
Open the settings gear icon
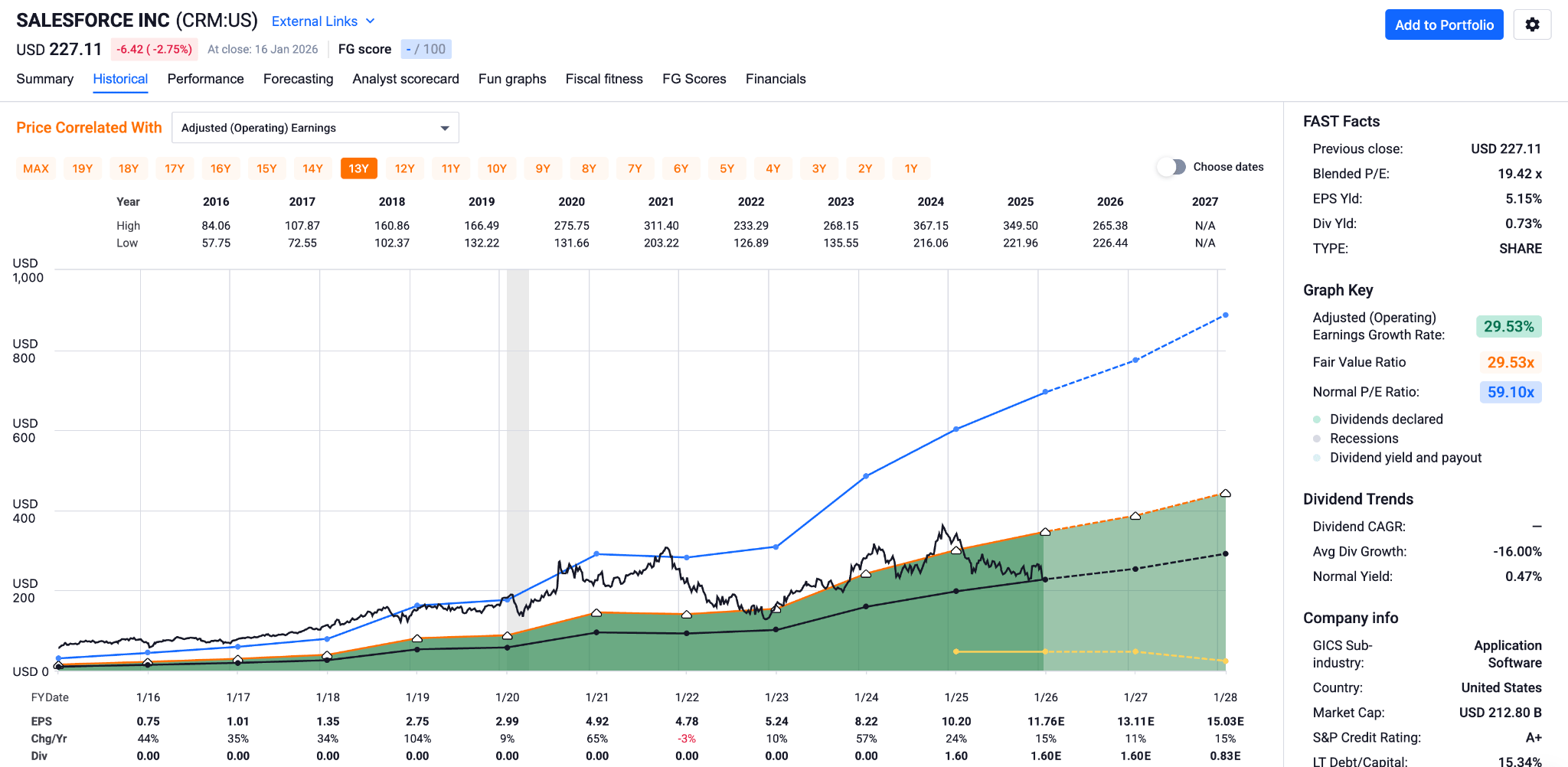tap(1532, 24)
